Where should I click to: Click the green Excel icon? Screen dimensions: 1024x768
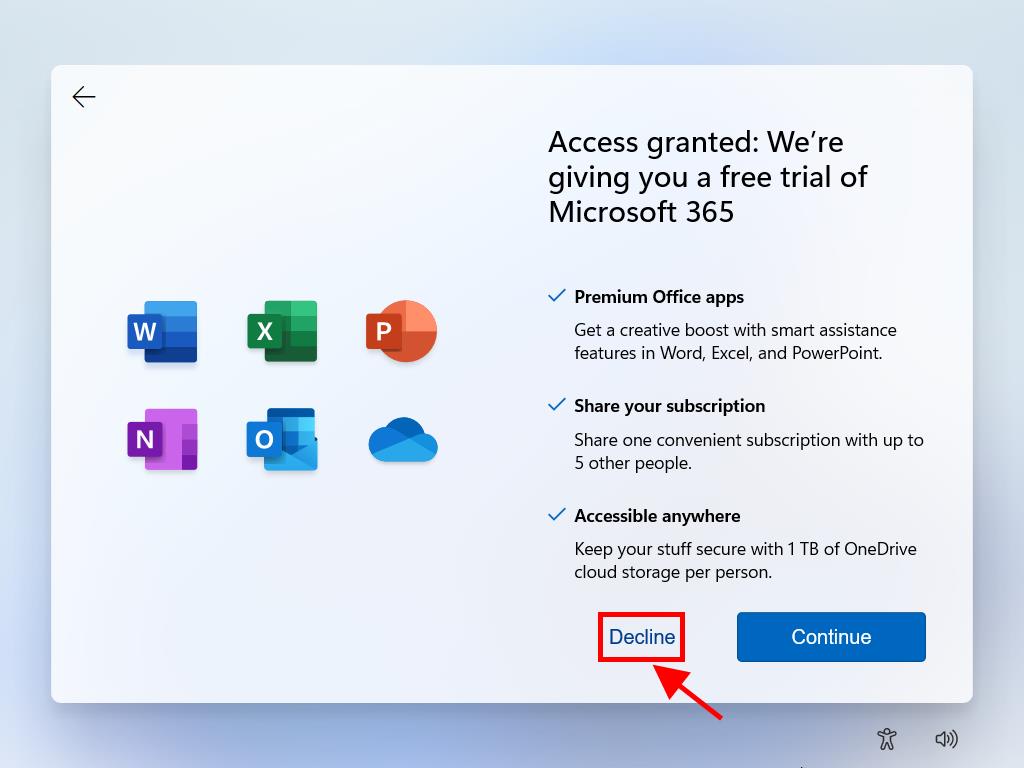(282, 331)
